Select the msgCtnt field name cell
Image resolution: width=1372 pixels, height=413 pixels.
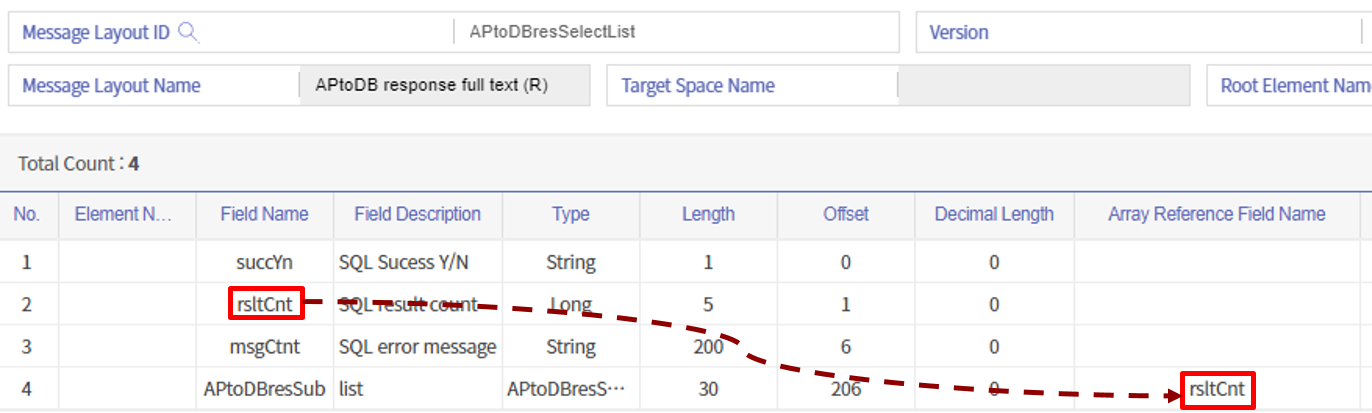[265, 347]
